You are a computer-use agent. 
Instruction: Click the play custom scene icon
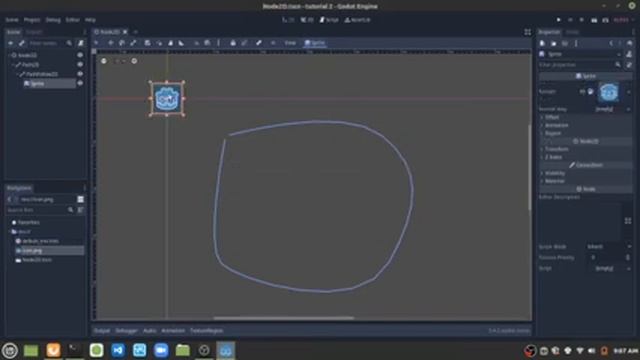606,20
